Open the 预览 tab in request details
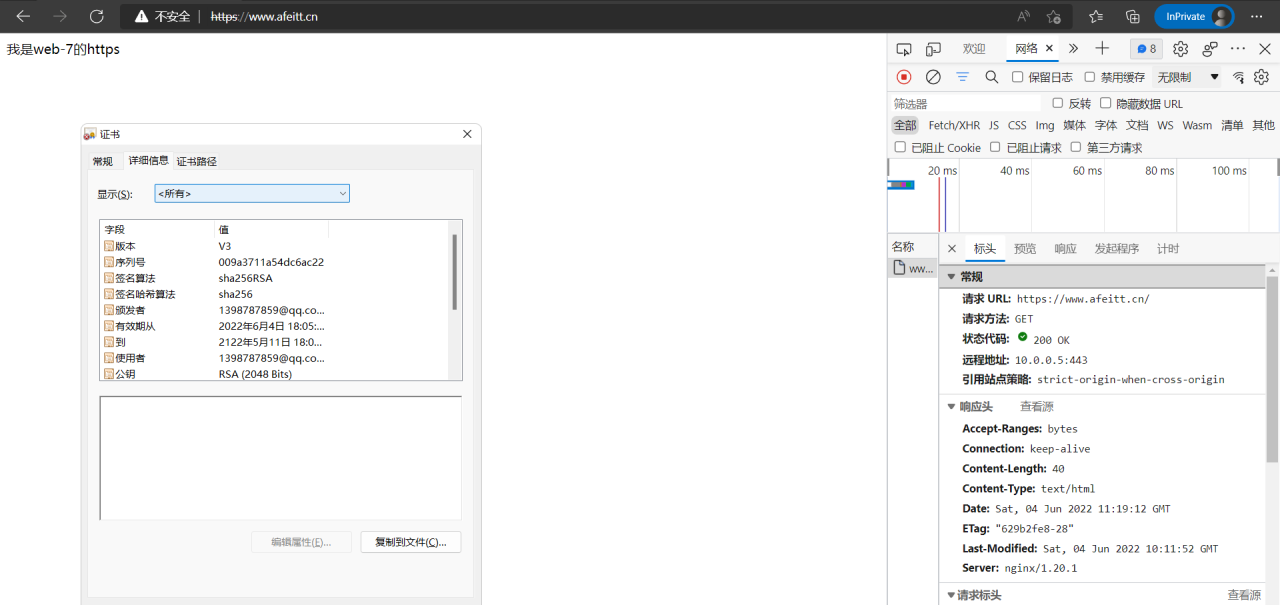Screen dimensions: 1280x605 coord(1025,249)
